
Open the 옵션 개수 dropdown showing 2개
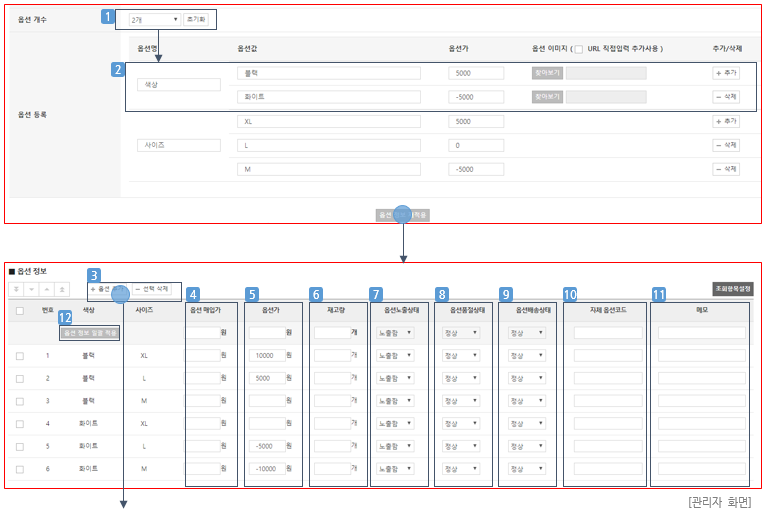(154, 19)
